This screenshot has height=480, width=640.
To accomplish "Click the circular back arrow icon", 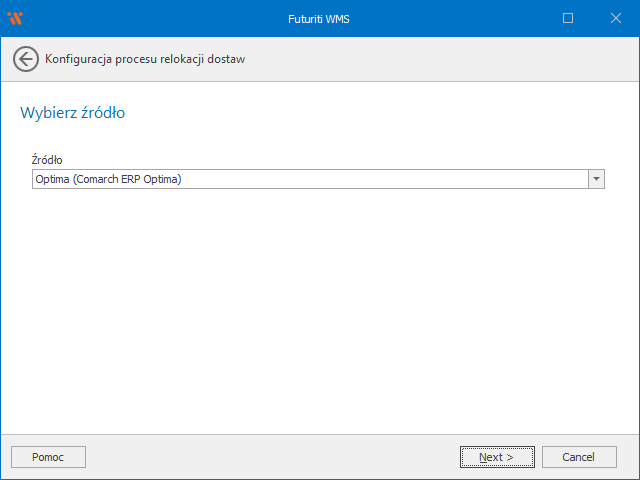I will [x=26, y=59].
